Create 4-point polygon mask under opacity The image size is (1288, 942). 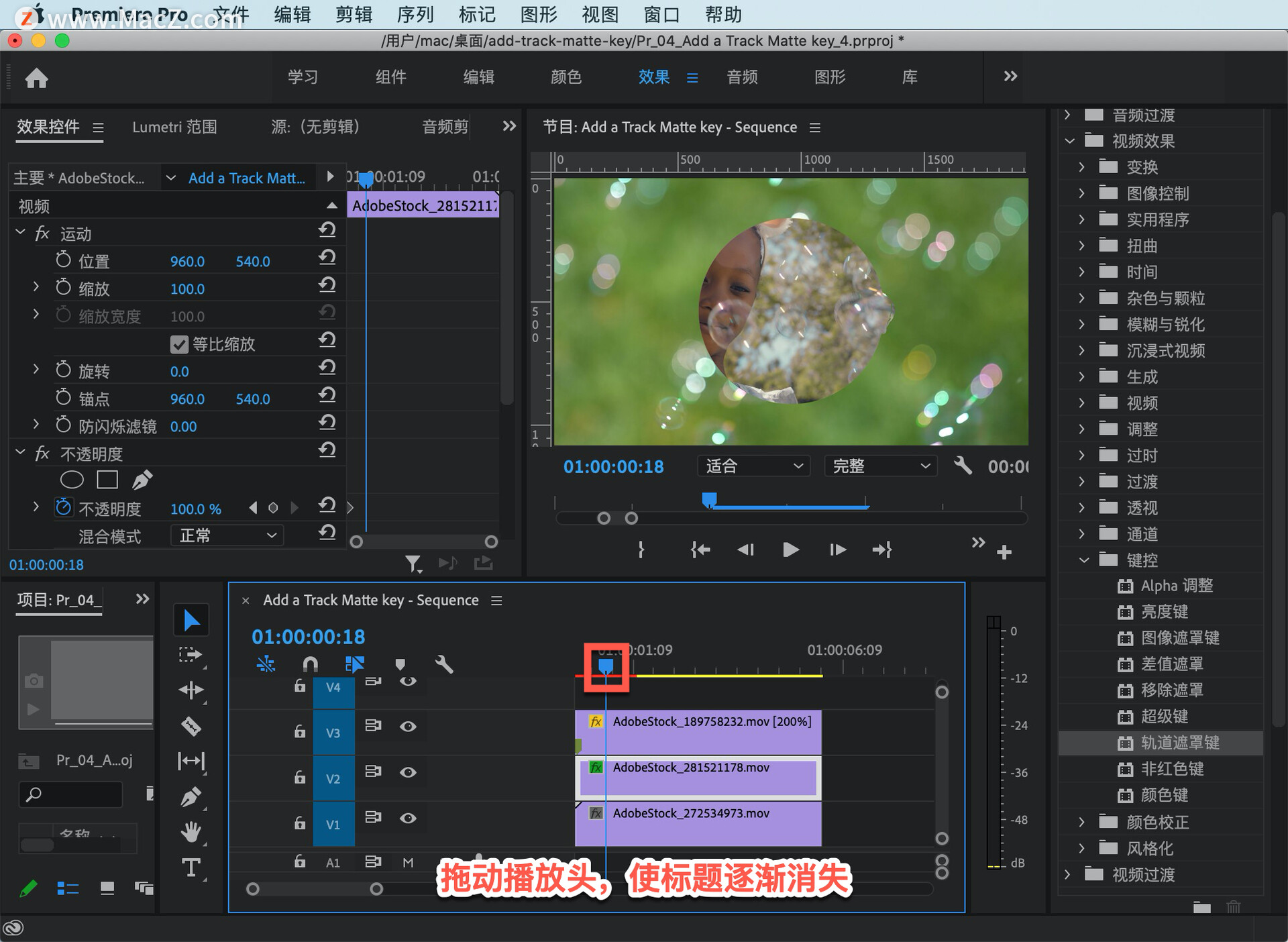point(107,480)
